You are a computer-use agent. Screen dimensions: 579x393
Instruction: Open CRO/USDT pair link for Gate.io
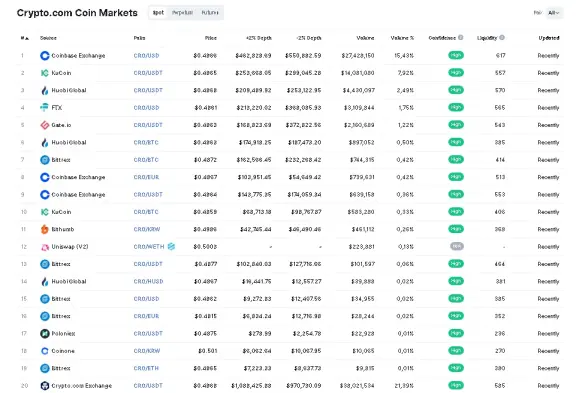point(148,125)
